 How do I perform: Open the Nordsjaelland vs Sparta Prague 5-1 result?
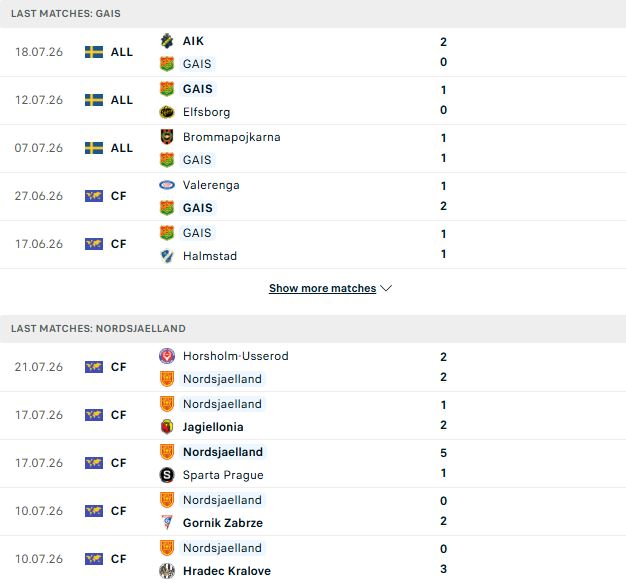[313, 463]
